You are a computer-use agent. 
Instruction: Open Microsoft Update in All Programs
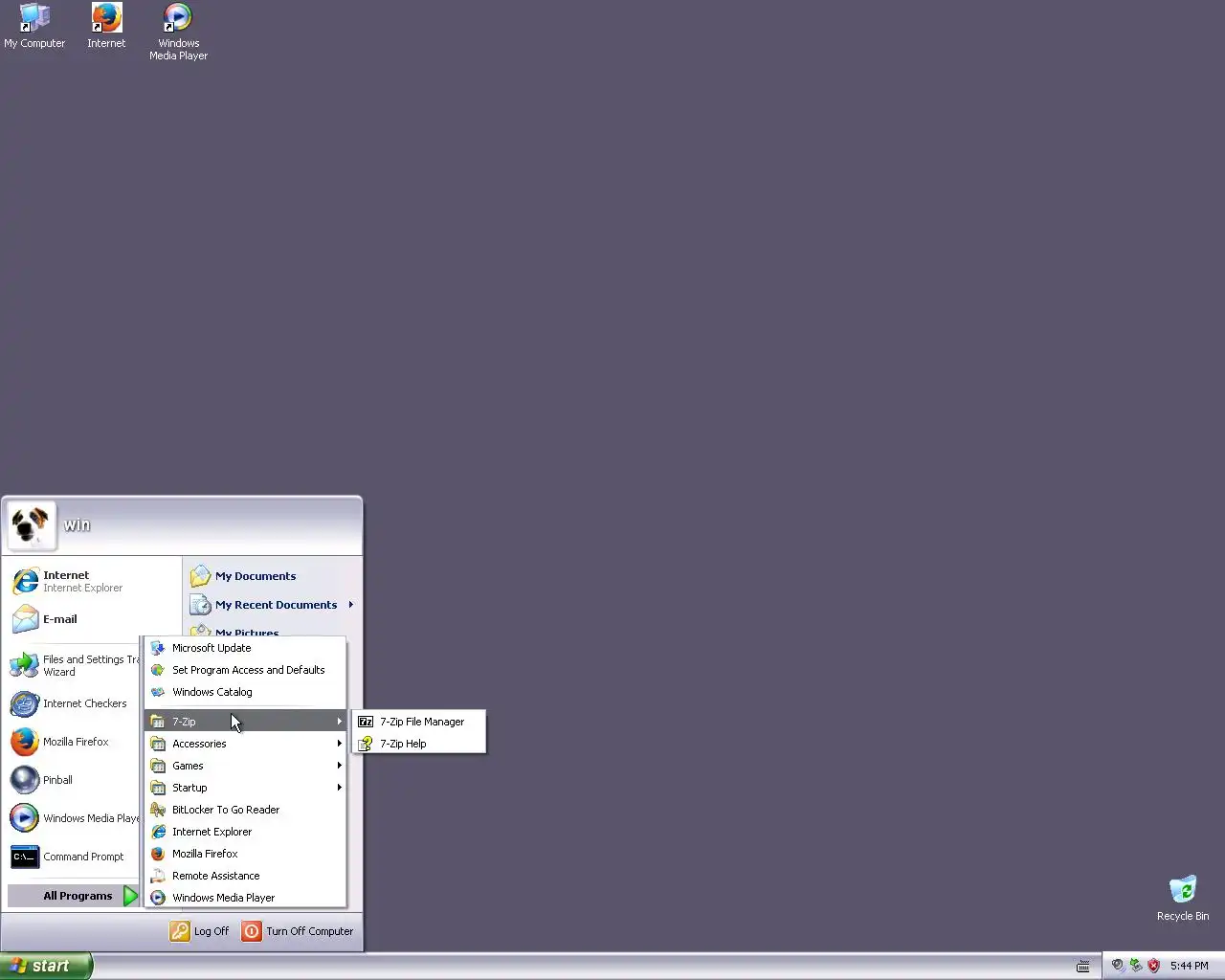pyautogui.click(x=246, y=648)
